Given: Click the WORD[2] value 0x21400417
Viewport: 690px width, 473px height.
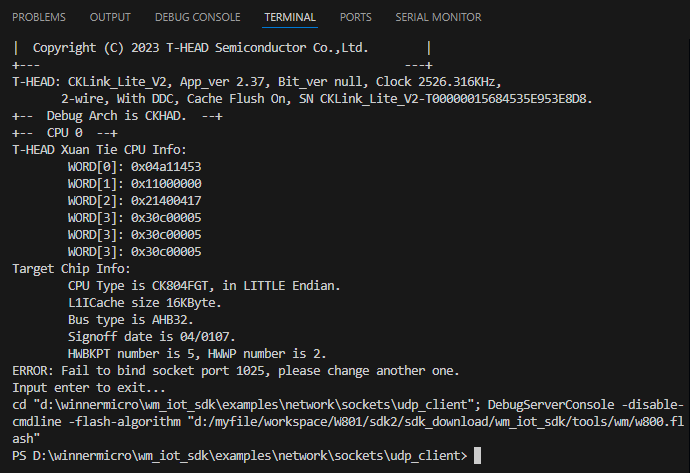Looking at the screenshot, I should 166,201.
